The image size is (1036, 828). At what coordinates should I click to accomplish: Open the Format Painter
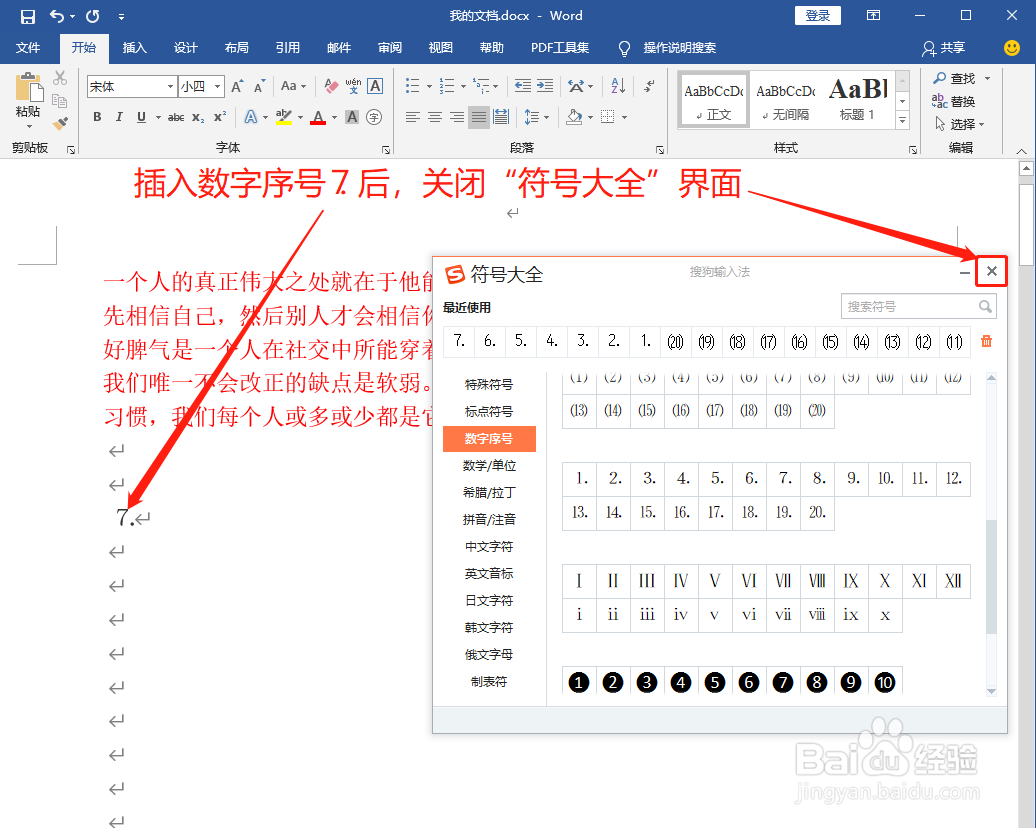point(60,122)
